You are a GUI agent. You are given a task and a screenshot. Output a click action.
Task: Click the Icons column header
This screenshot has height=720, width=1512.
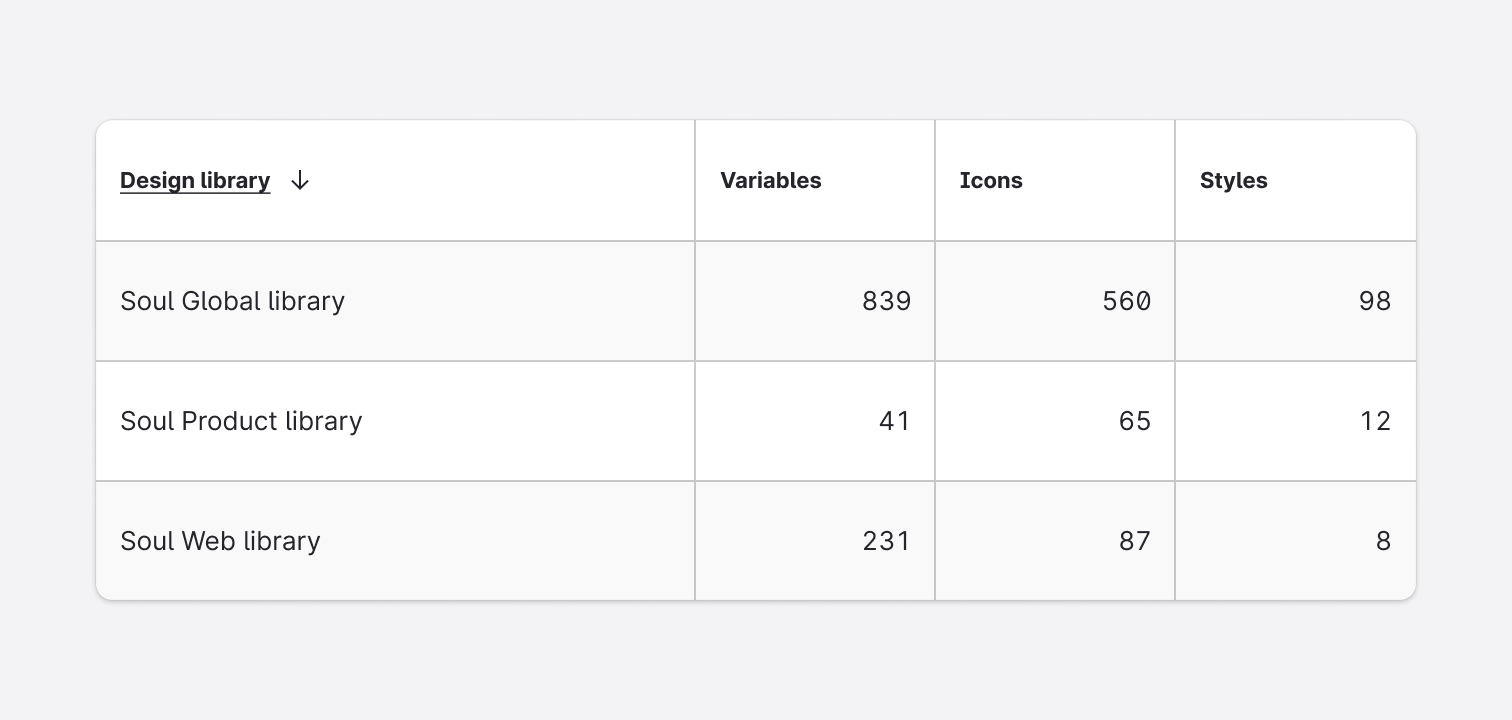991,181
